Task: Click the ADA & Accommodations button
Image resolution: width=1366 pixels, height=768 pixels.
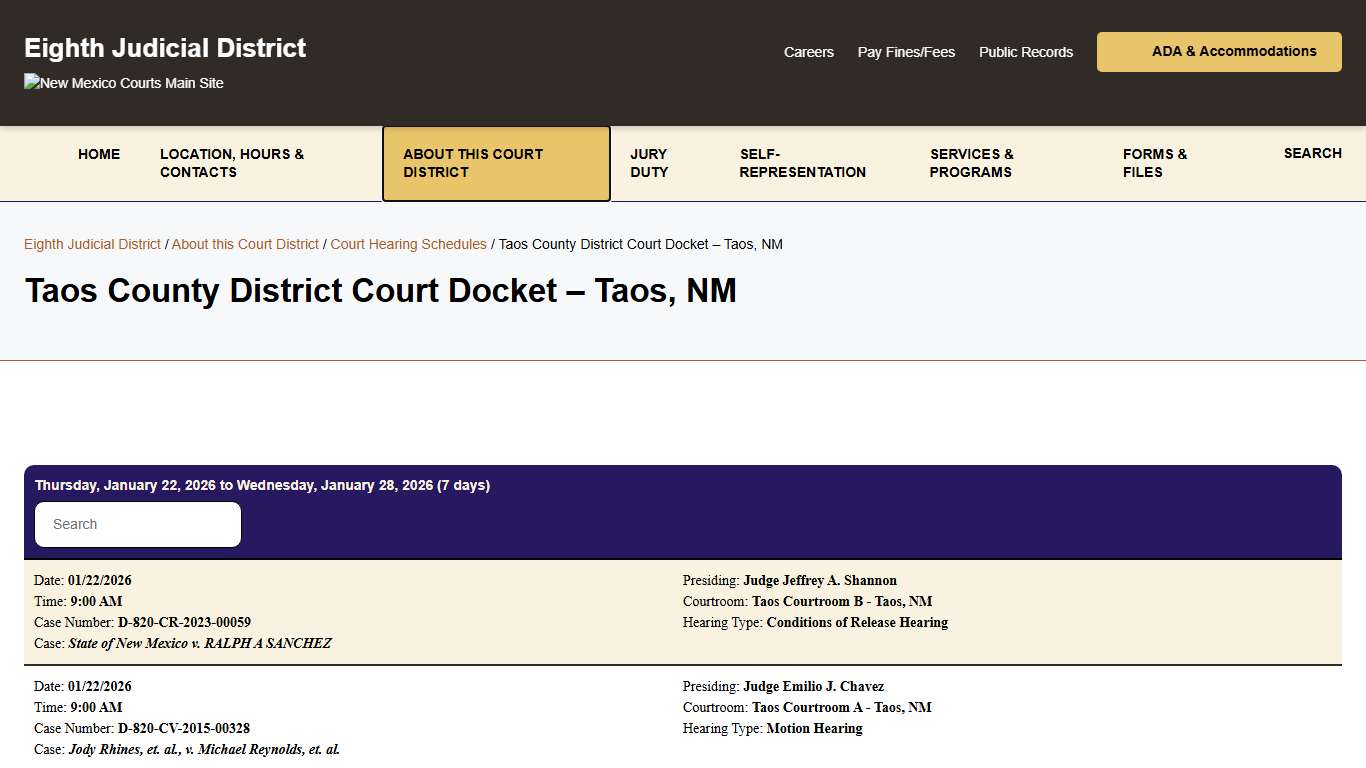Action: (1218, 51)
